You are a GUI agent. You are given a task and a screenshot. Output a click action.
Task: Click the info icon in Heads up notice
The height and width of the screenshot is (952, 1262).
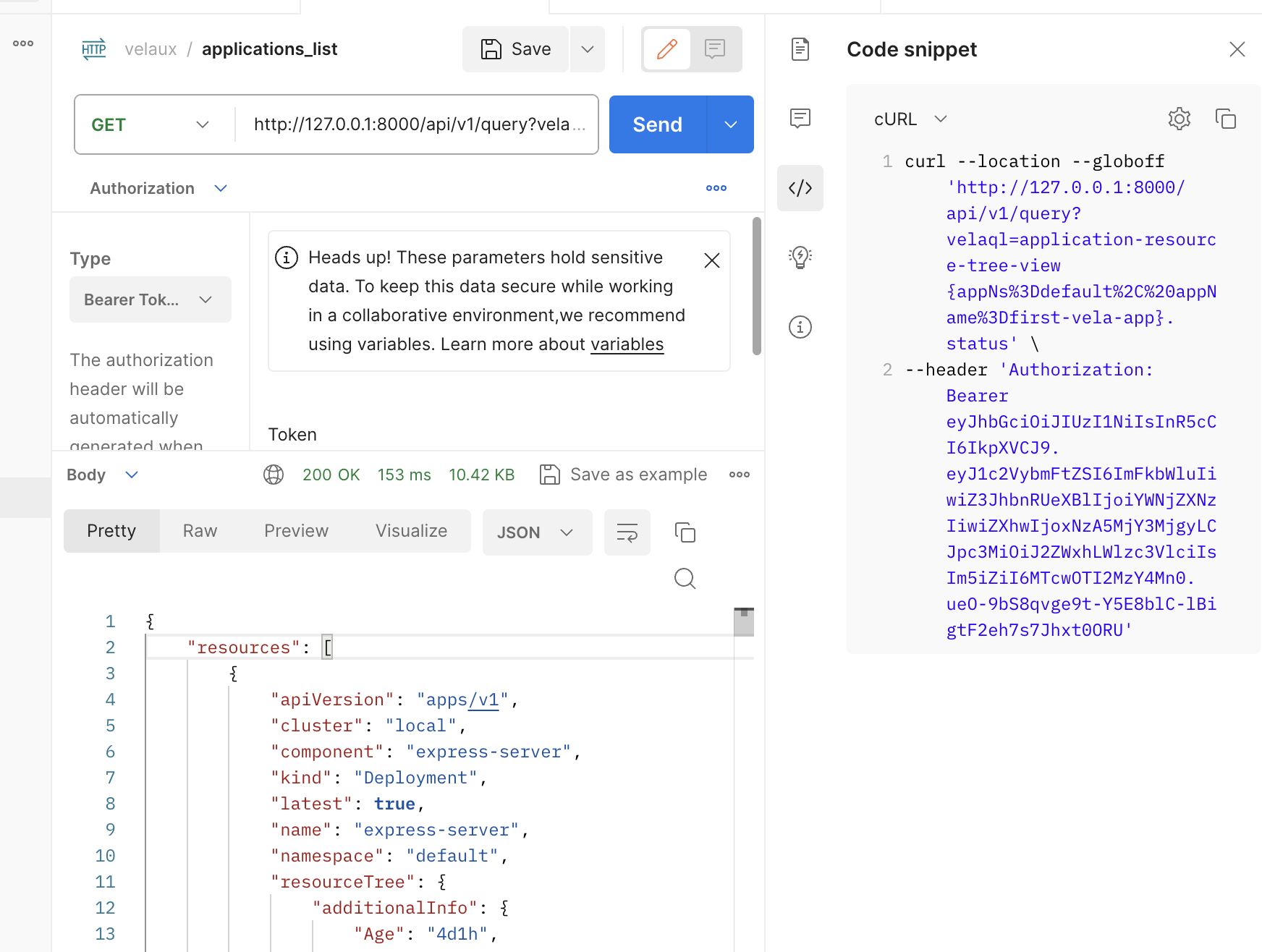pyautogui.click(x=287, y=258)
